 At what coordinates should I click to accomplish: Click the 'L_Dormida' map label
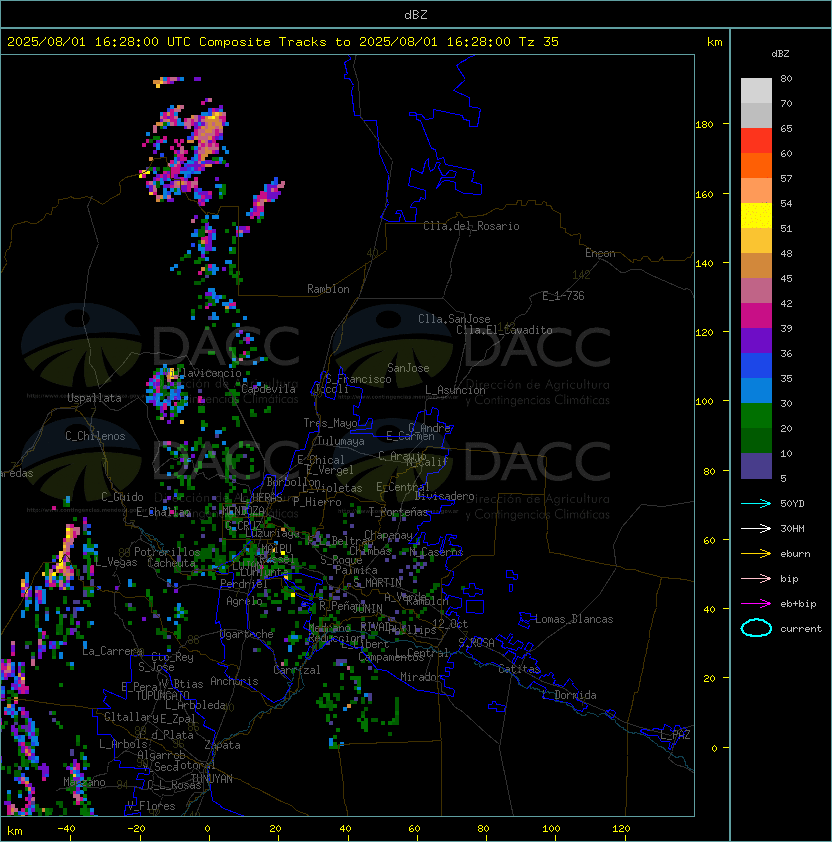pos(569,695)
